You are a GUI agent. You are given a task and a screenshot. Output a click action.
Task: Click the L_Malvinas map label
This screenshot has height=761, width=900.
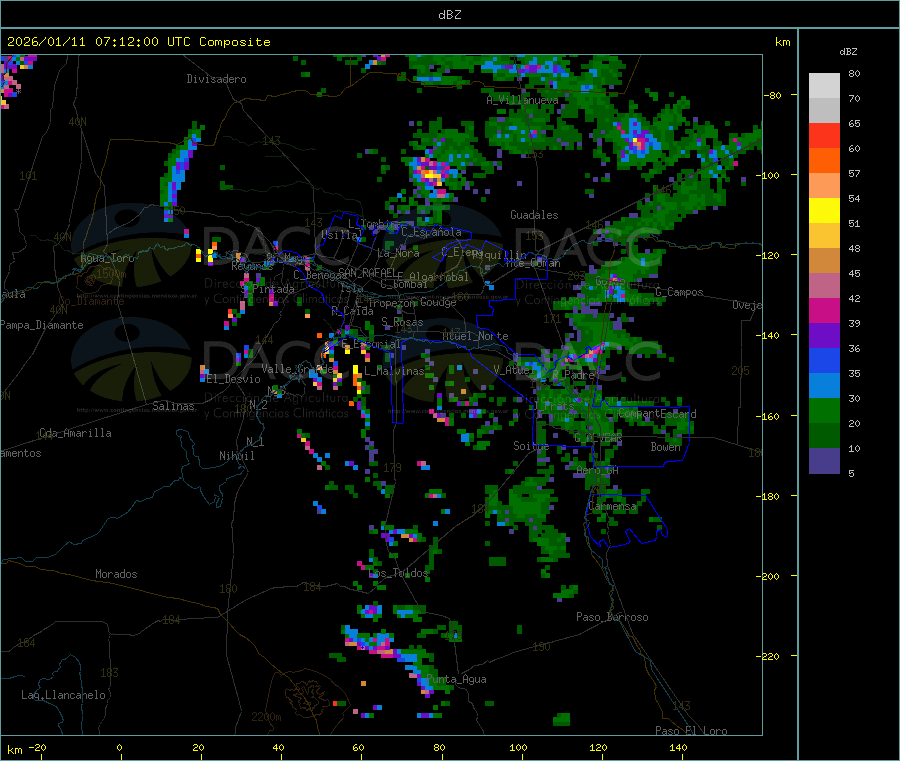point(394,371)
